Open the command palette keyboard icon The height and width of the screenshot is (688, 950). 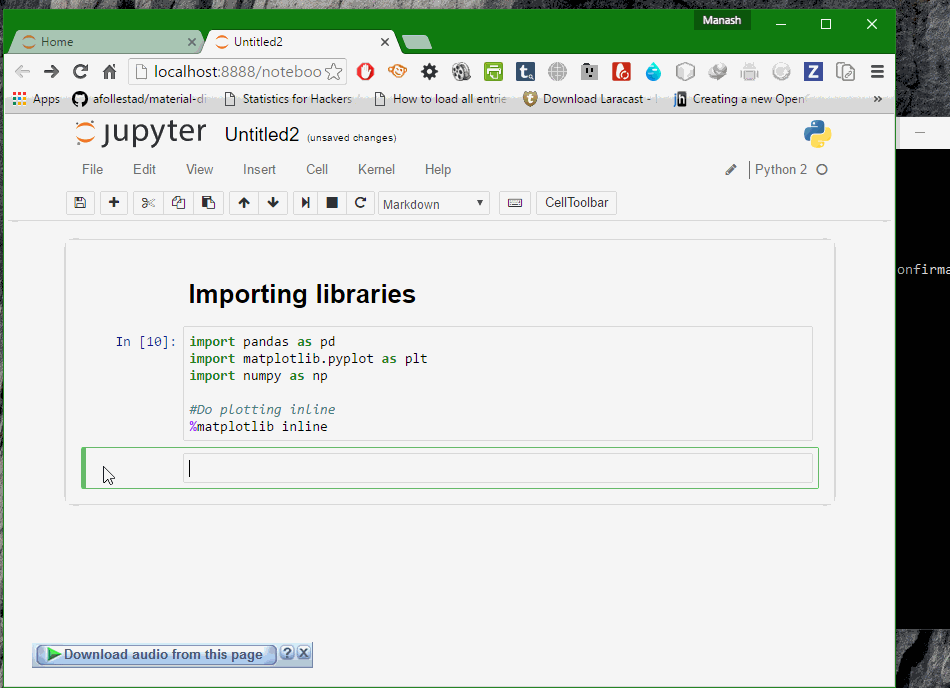tap(514, 203)
